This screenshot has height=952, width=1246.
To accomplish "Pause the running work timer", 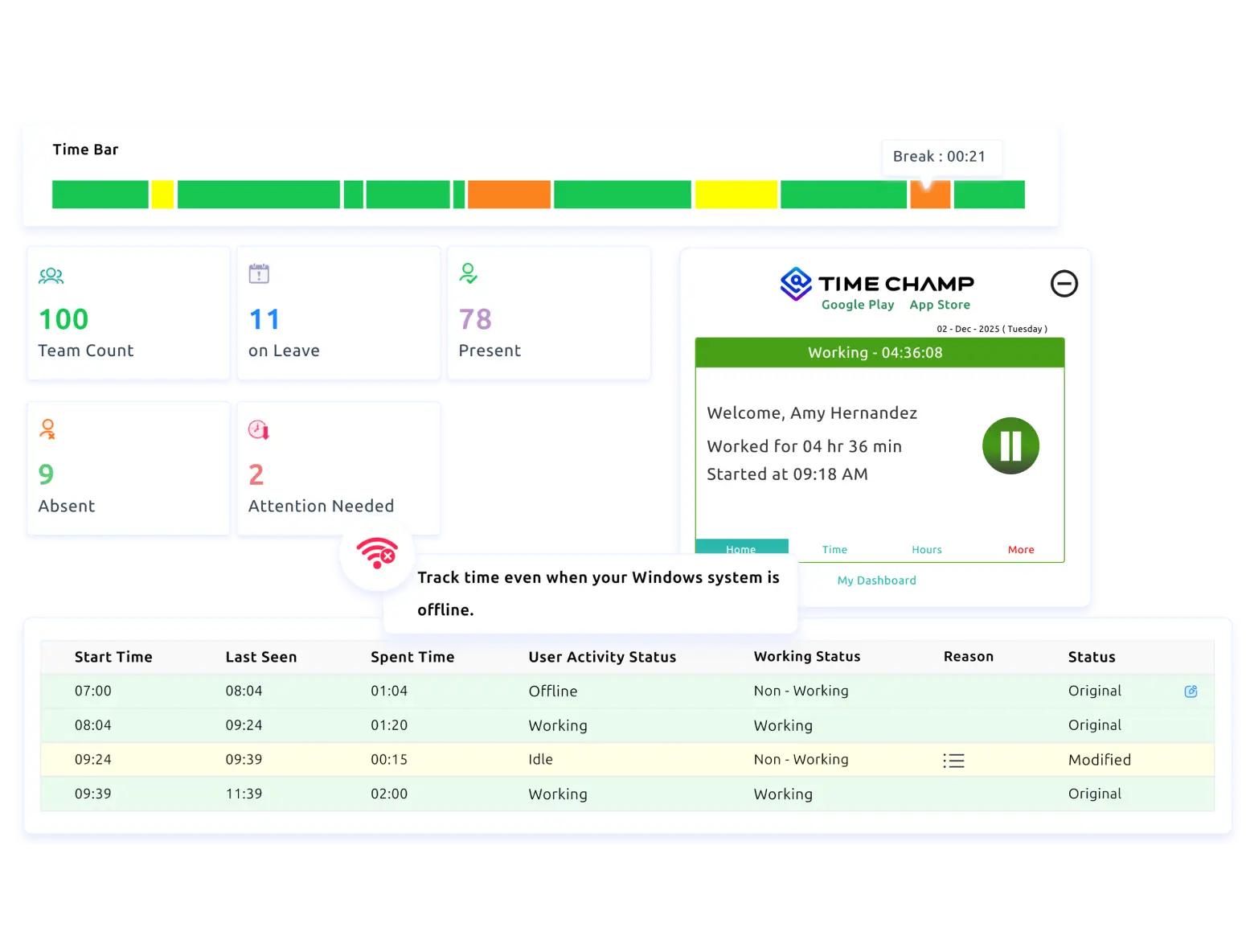I will coord(1011,446).
